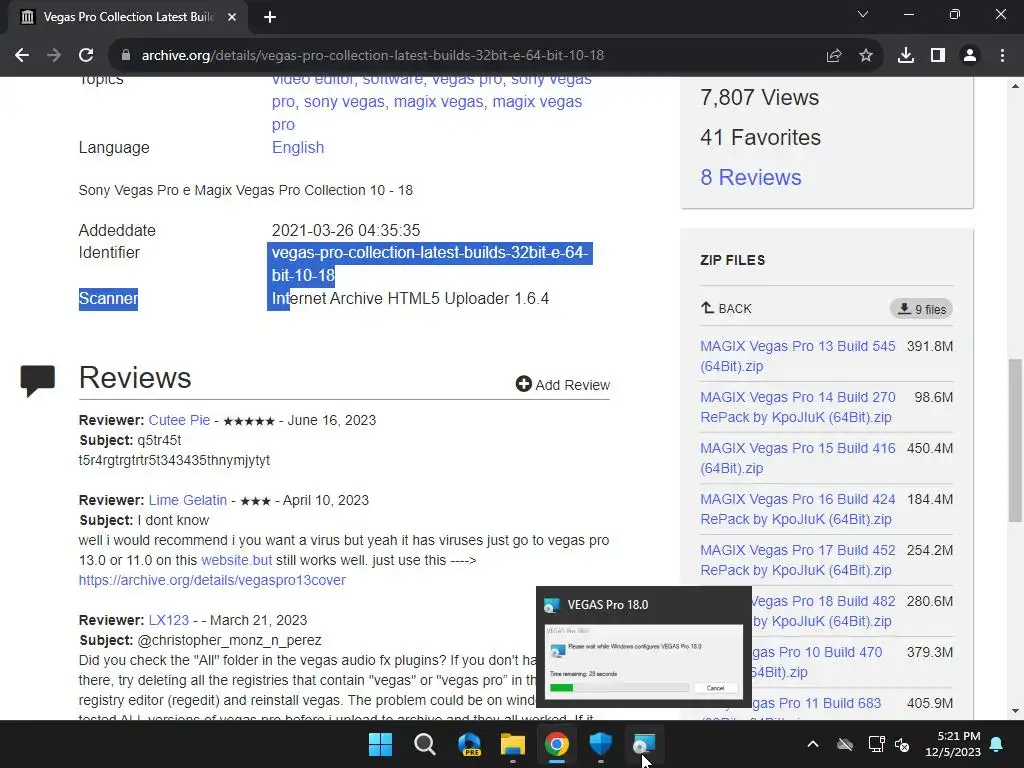1024x768 pixels.
Task: Go BACK in the ZIP files list
Action: tap(726, 308)
